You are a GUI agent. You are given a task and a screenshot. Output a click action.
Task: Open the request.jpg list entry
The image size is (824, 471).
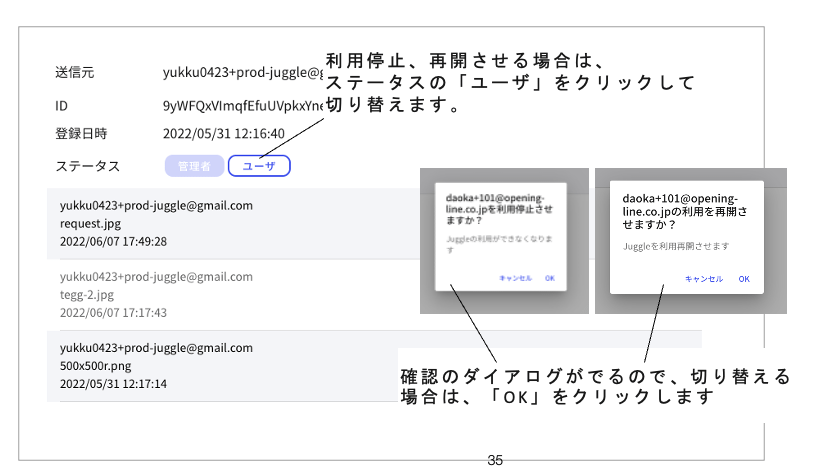[x=90, y=223]
